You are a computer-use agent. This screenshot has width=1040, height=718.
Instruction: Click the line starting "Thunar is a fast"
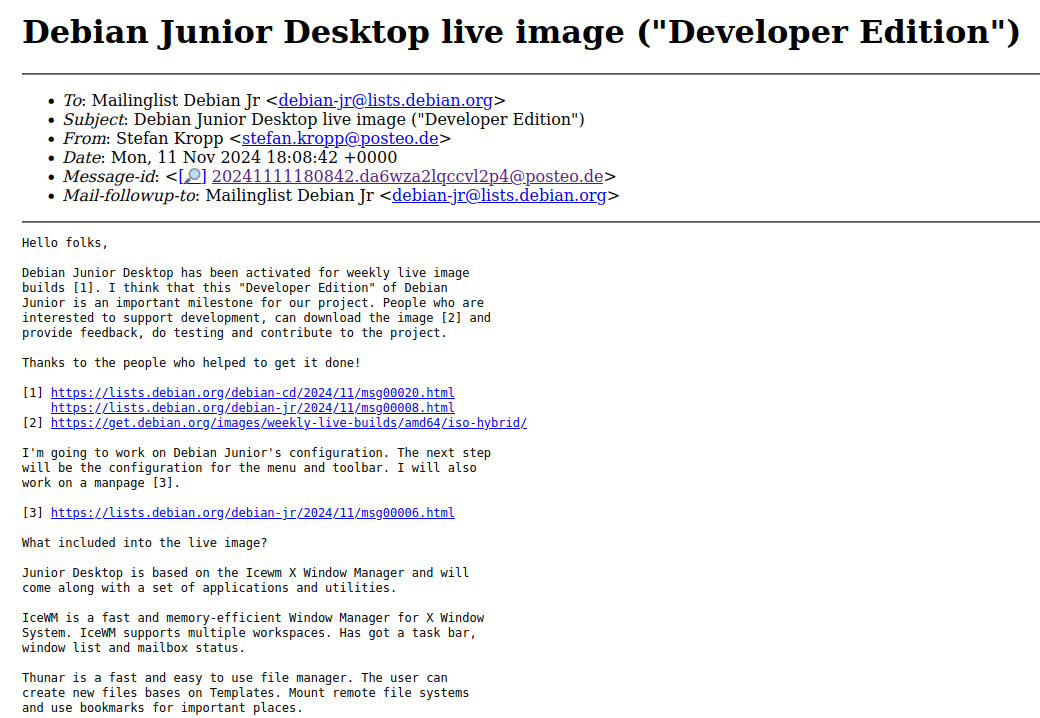point(235,678)
